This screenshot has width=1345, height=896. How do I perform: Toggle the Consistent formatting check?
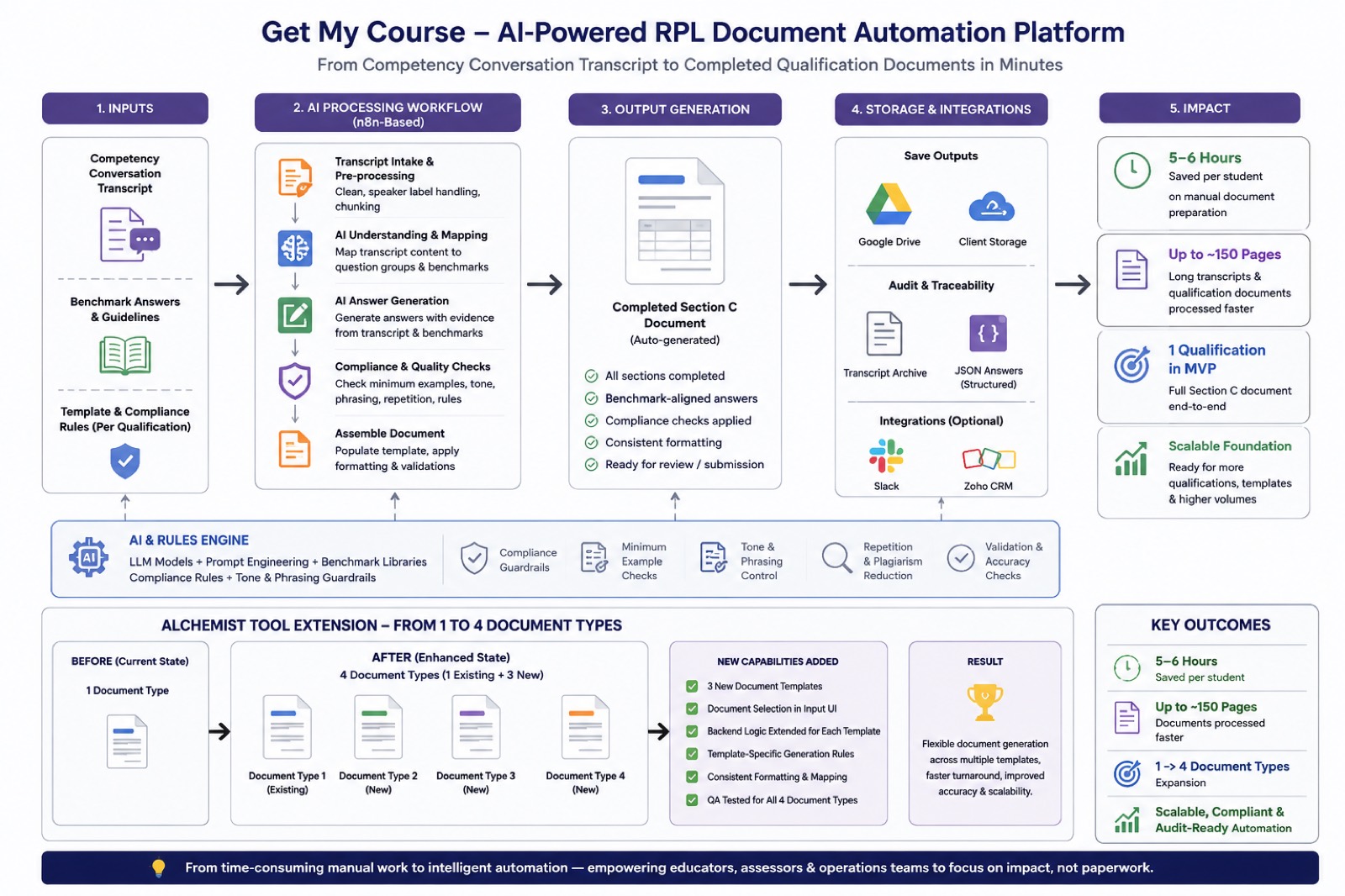tap(591, 442)
